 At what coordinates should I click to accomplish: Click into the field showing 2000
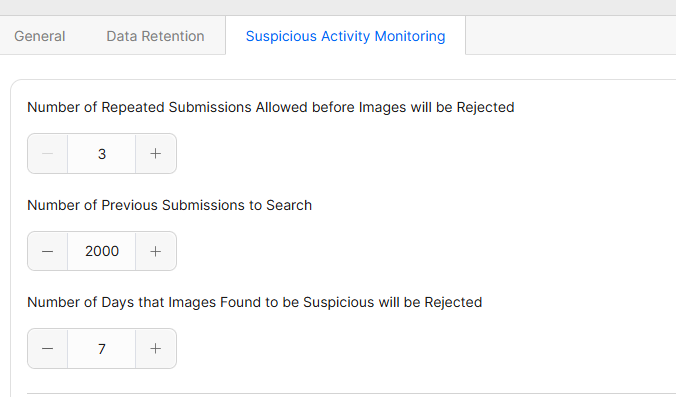(102, 251)
